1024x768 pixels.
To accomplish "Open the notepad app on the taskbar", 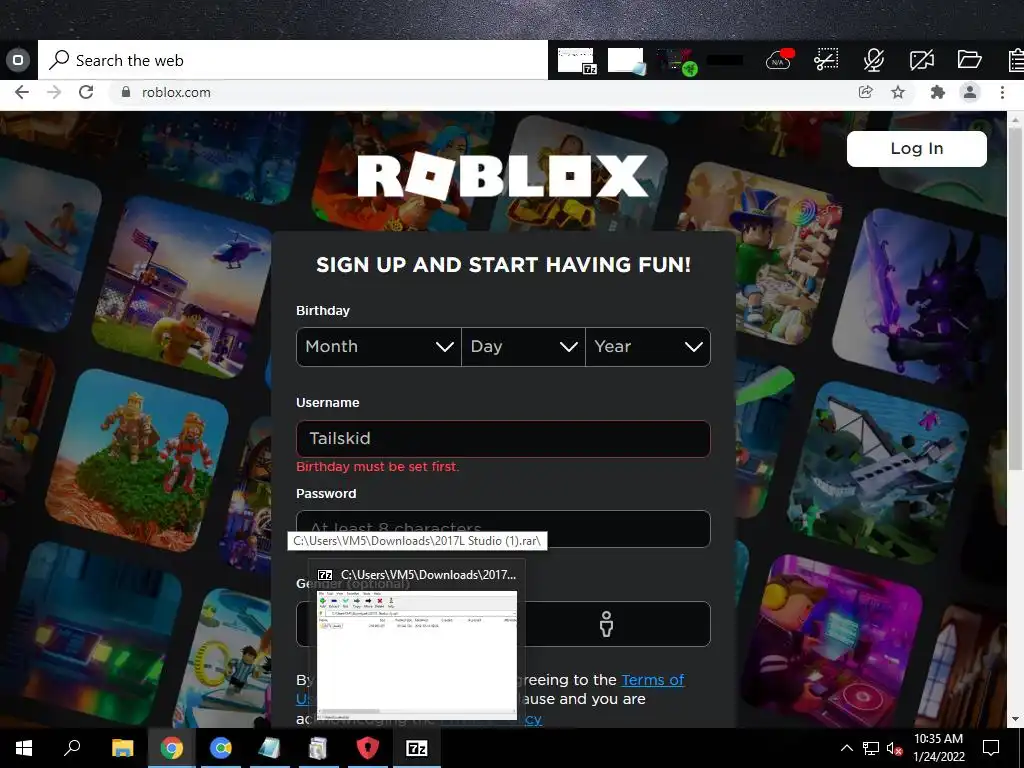I will coord(270,748).
